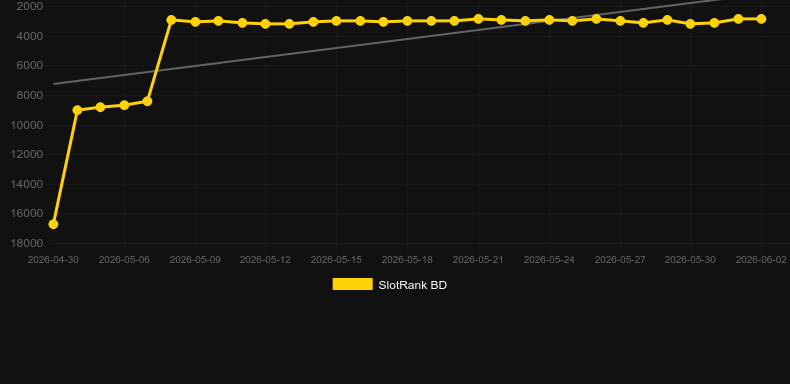Click the 8000 y-axis label
This screenshot has width=790, height=384.
tap(30, 95)
